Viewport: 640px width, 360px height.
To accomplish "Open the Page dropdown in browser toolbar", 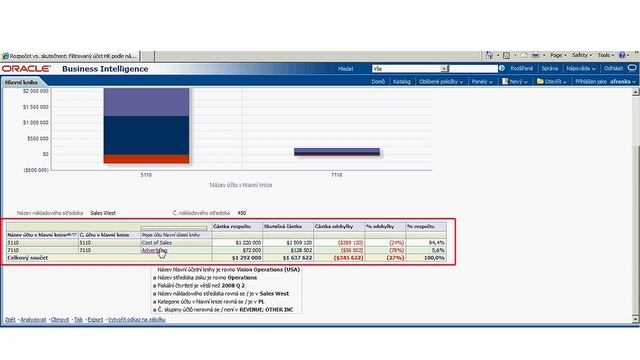I will (x=558, y=55).
